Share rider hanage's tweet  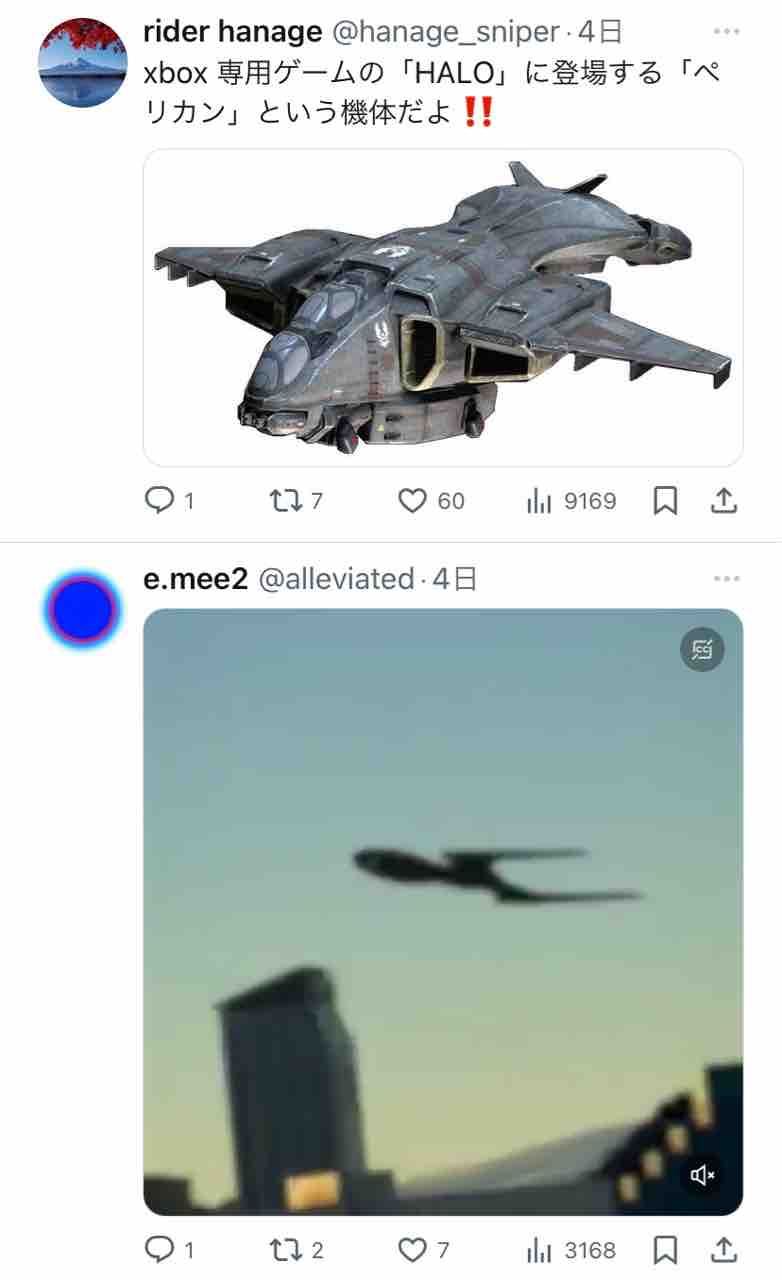(723, 500)
